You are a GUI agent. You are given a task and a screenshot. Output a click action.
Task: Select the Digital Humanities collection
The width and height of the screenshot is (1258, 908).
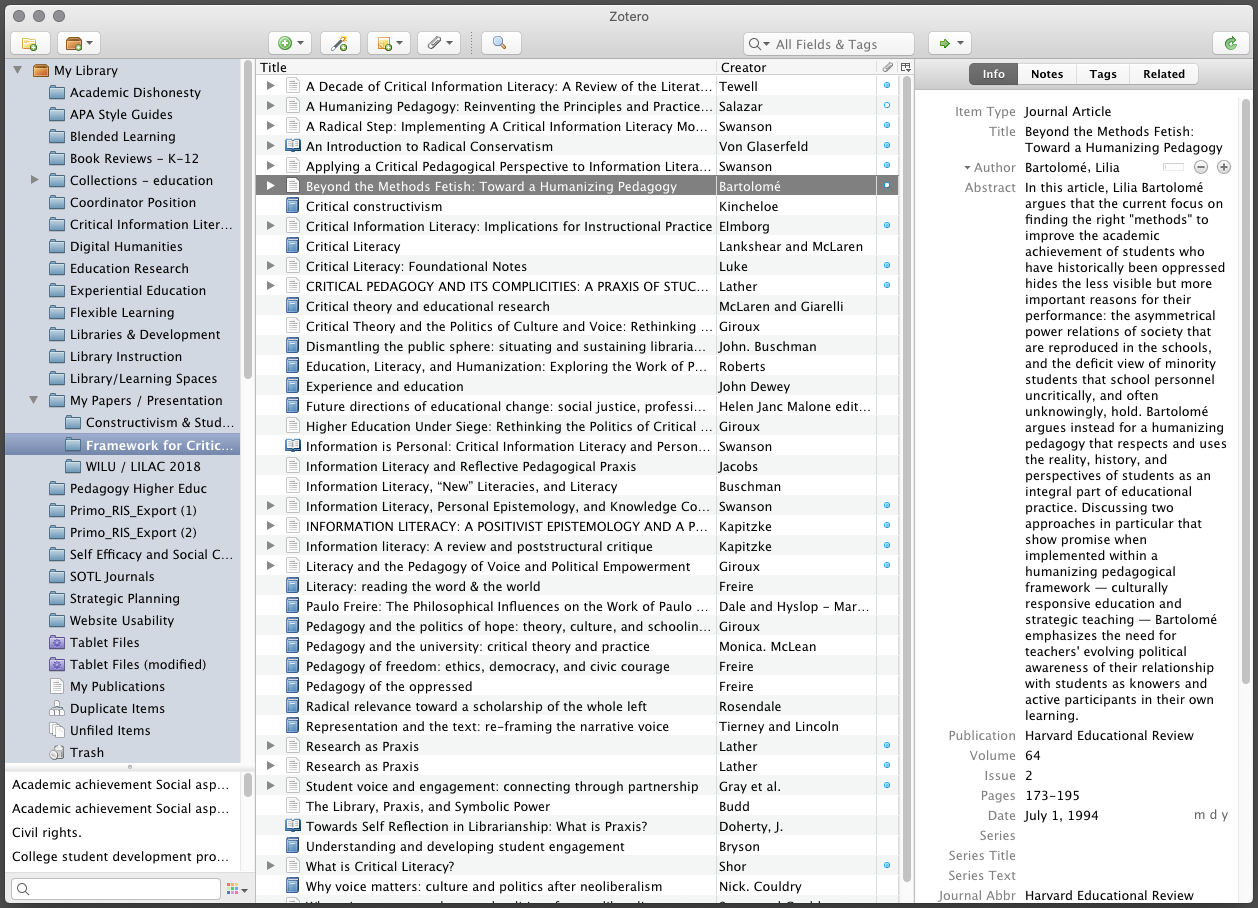point(126,246)
